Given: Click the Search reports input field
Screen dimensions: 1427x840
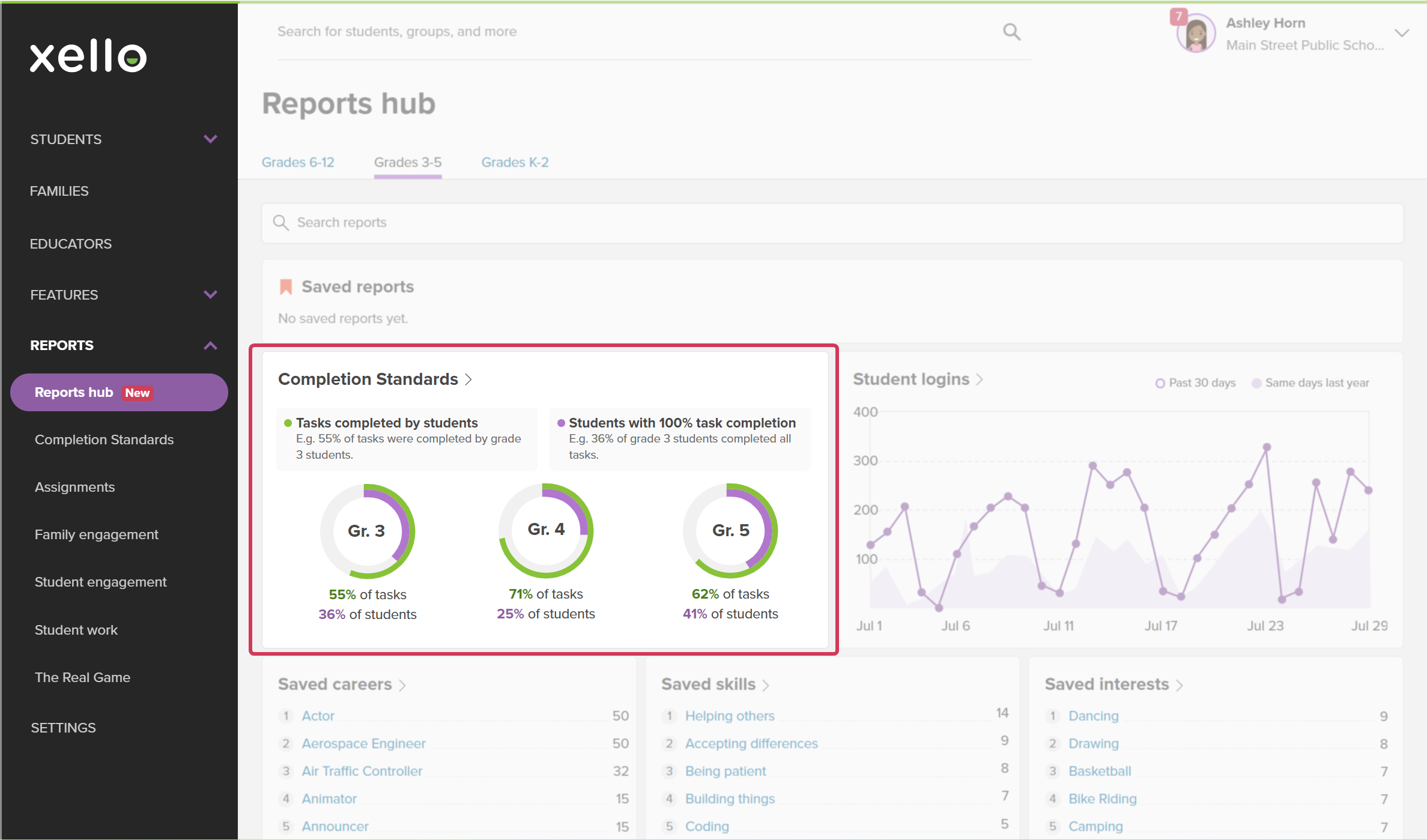Looking at the screenshot, I should pos(832,223).
